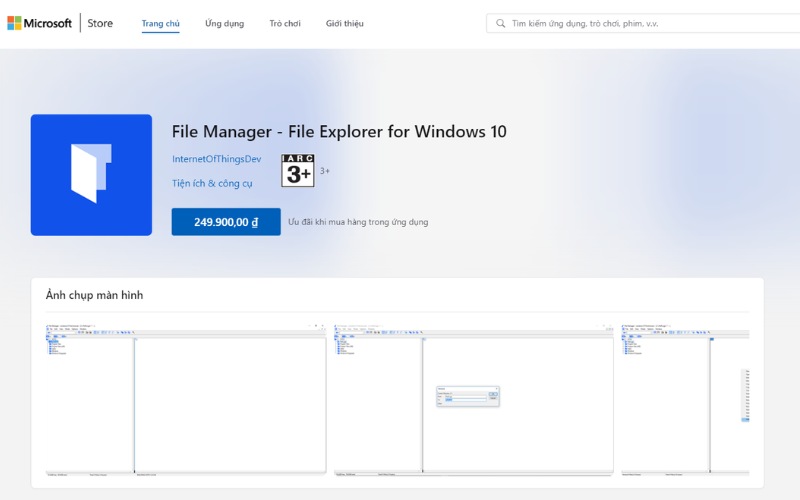
Task: Go to the Giới thiệu tab
Action: [345, 23]
